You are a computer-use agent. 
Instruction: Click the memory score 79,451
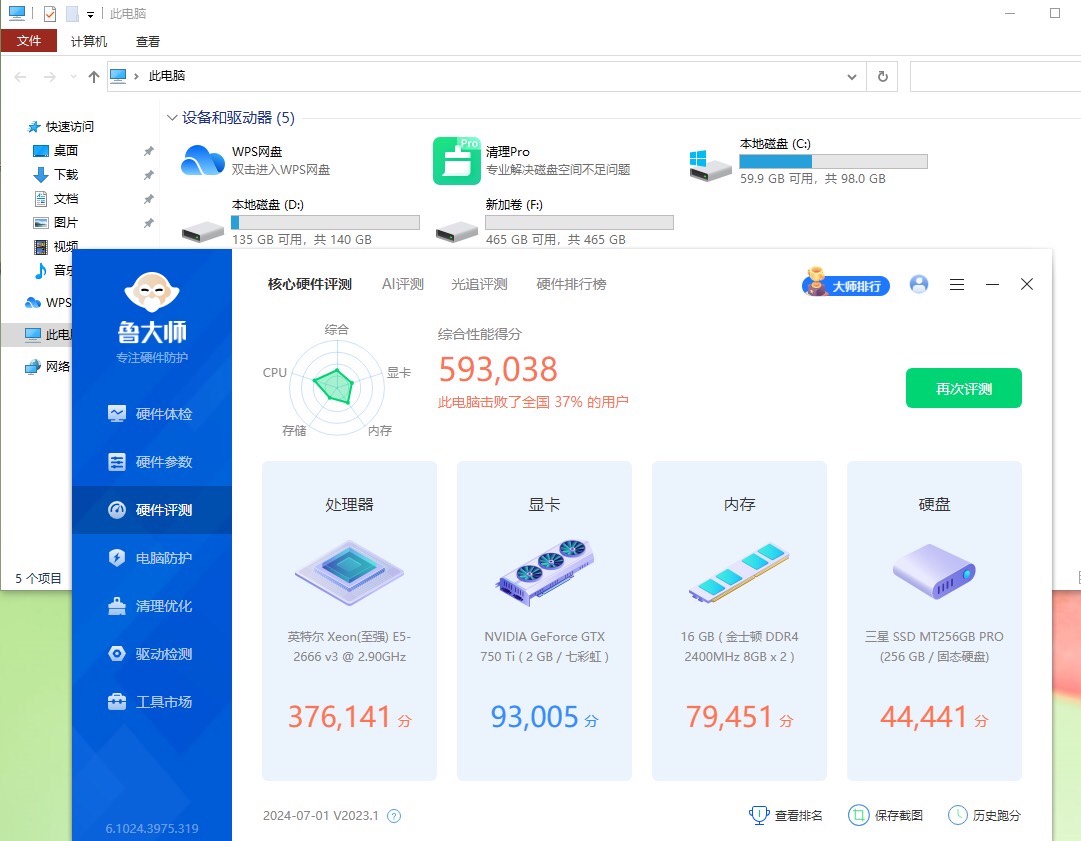[x=729, y=716]
